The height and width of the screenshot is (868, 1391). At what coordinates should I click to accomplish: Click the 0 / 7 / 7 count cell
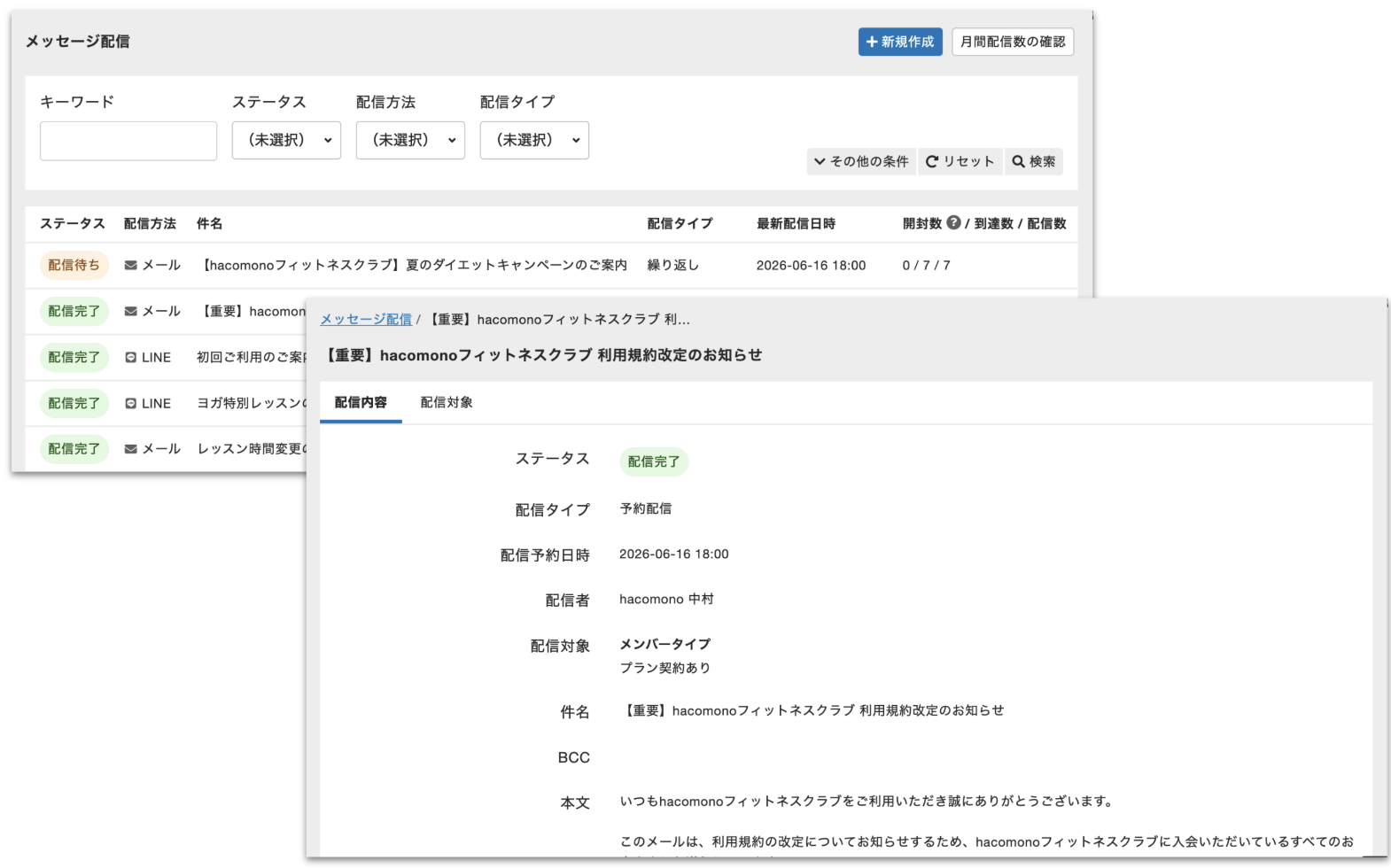pos(926,265)
